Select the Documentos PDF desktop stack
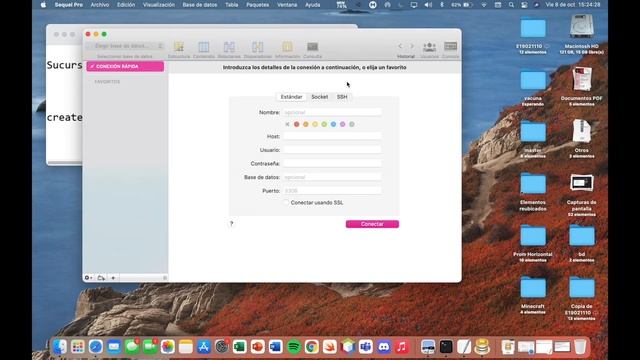640x360 pixels. pyautogui.click(x=582, y=80)
